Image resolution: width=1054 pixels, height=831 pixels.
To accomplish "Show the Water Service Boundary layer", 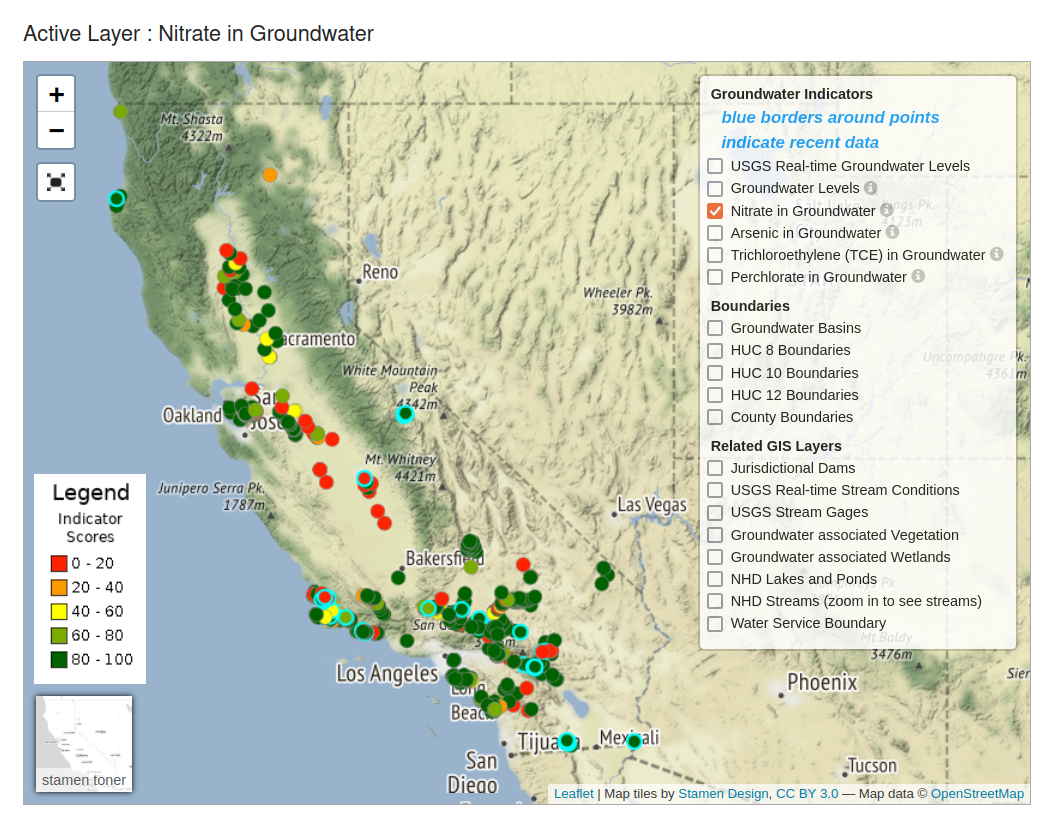I will (715, 623).
